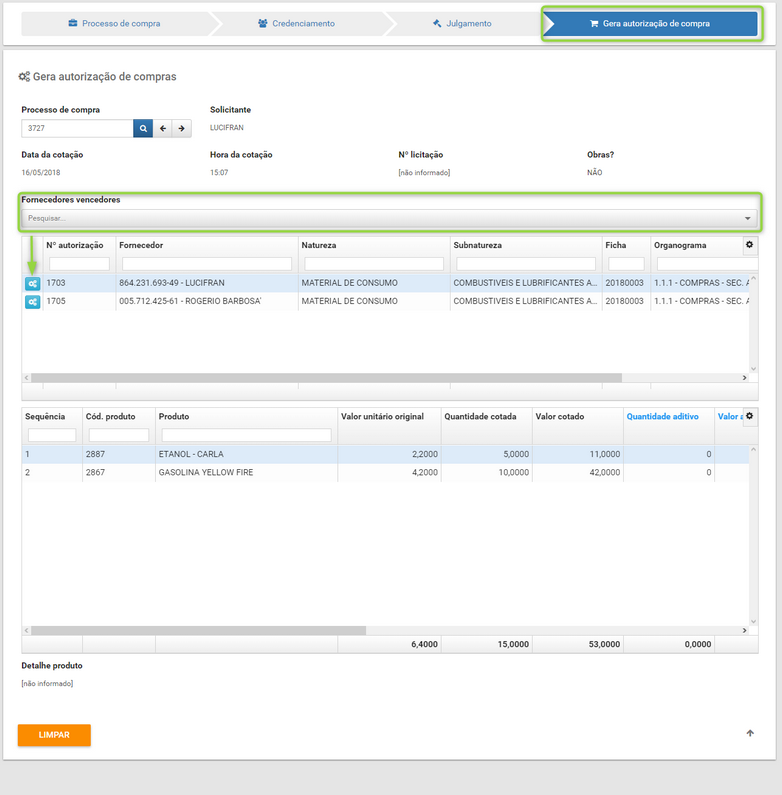
Task: Select supplier 005.712.425-61 - ROGERIO BARBOSA
Action: tap(190, 301)
